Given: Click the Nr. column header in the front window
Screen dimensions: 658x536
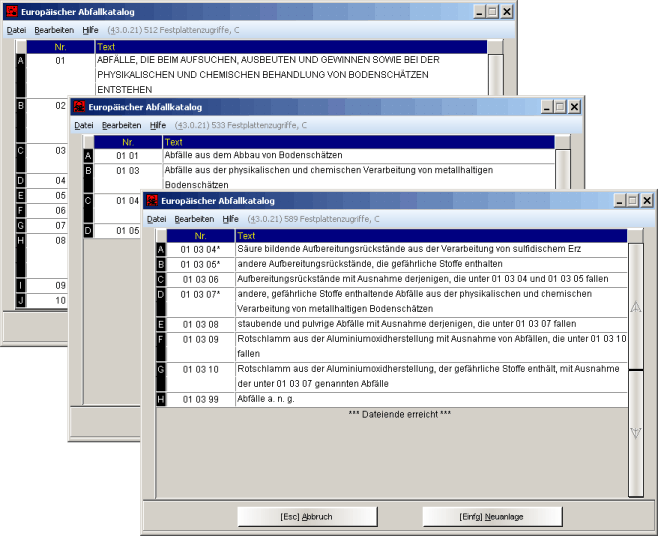Looking at the screenshot, I should point(199,235).
